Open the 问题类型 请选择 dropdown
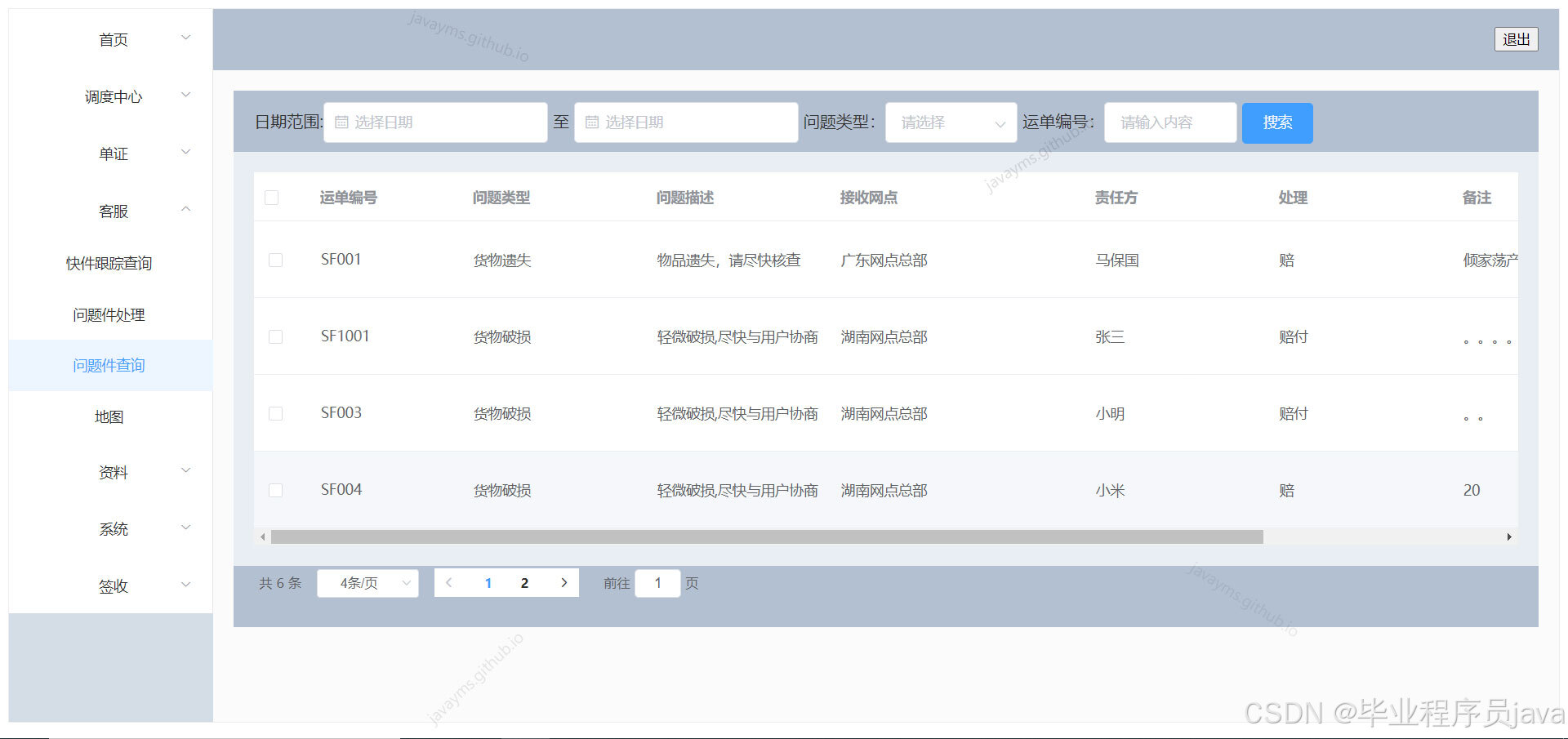Screen dimensions: 1568x739 (951, 122)
